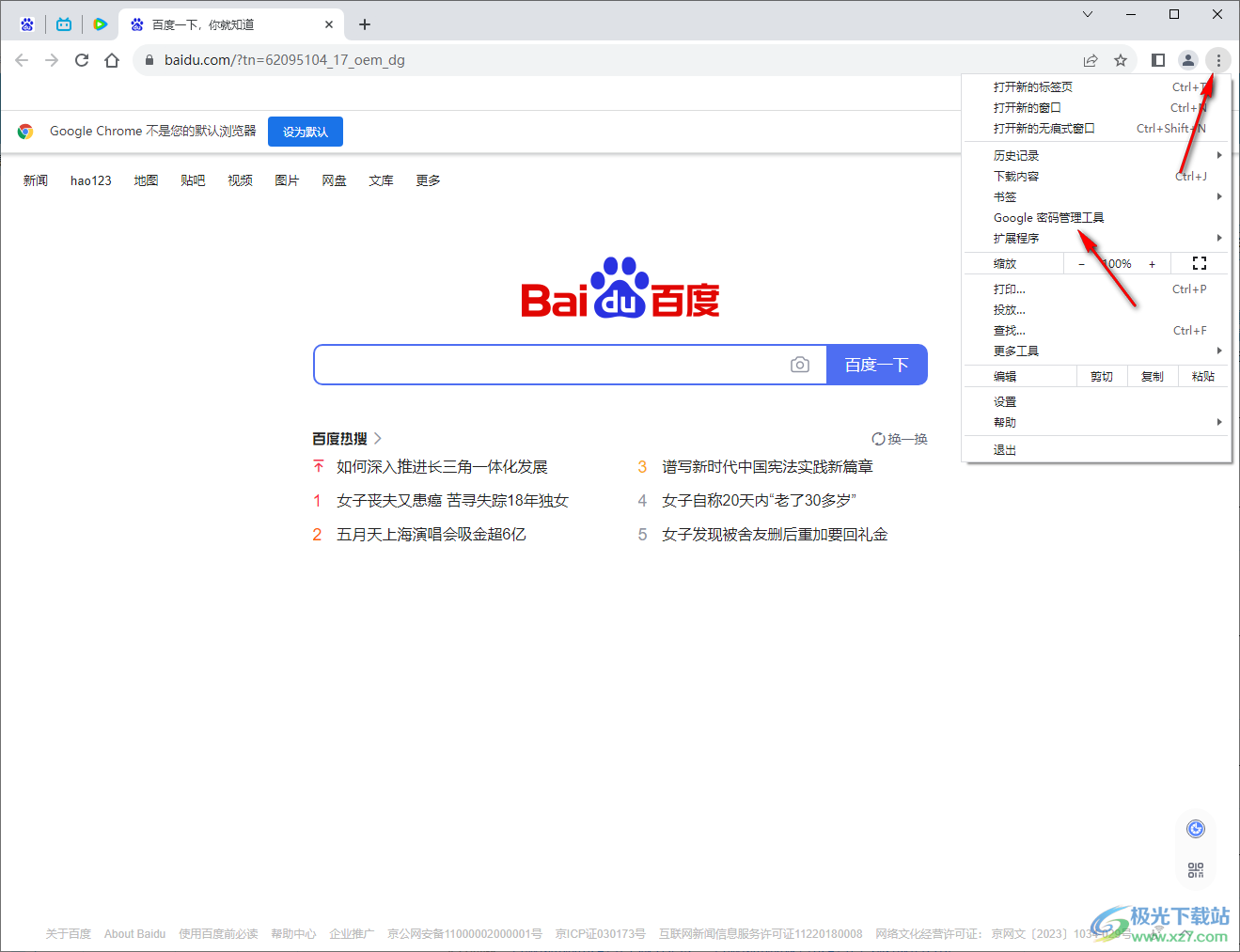Click the fullscreen icon in menu

pos(1200,264)
